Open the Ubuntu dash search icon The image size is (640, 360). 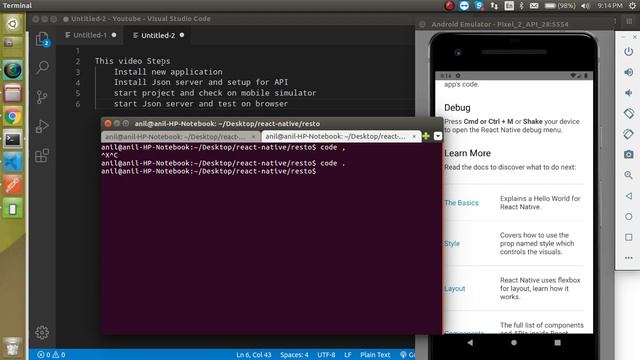point(13,24)
